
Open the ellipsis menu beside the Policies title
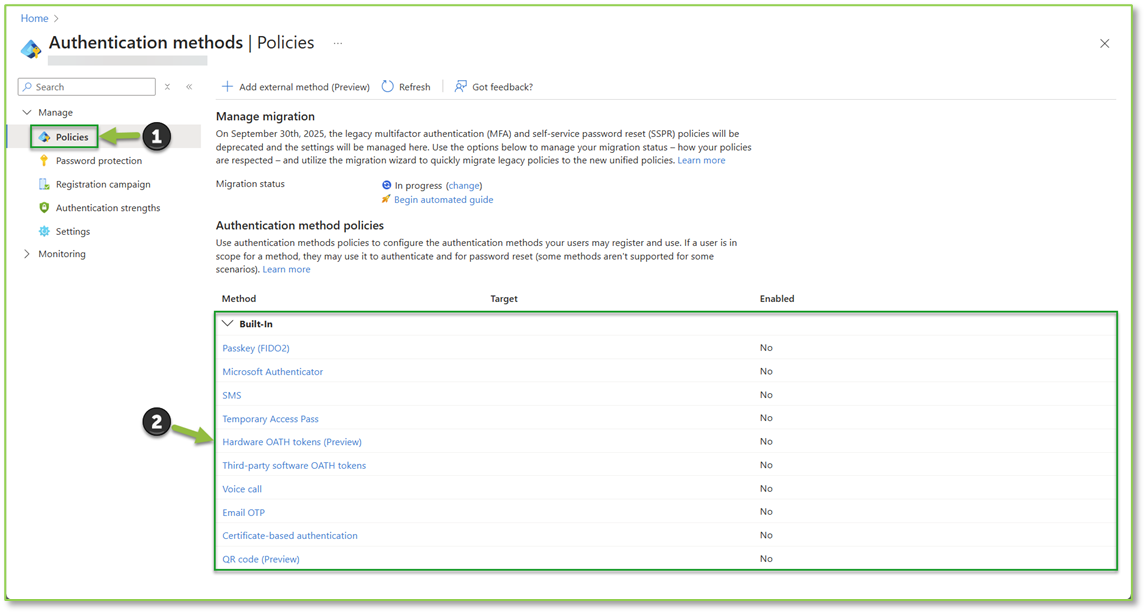pos(337,43)
